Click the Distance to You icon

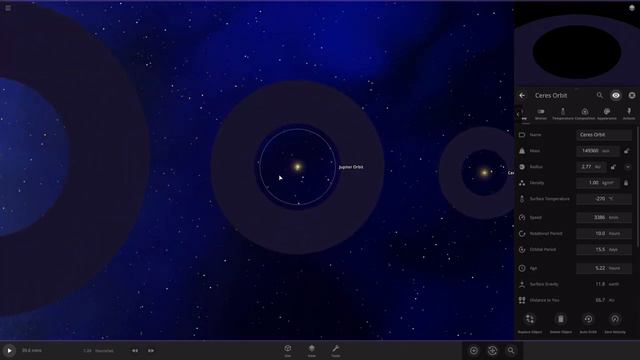(x=522, y=300)
